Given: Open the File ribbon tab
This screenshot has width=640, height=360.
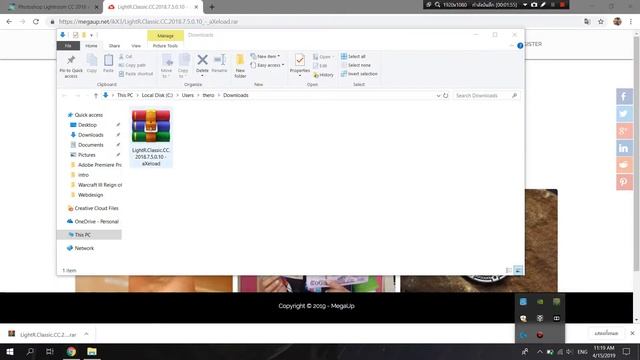Looking at the screenshot, I should [68, 46].
